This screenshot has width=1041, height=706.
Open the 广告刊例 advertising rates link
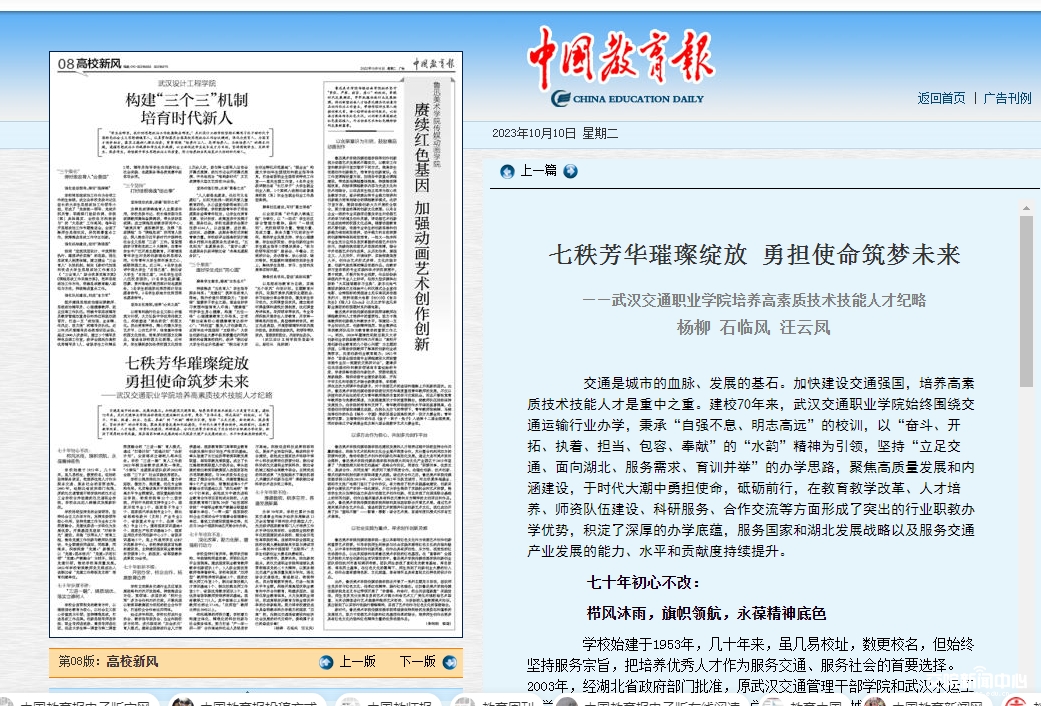pos(1007,98)
